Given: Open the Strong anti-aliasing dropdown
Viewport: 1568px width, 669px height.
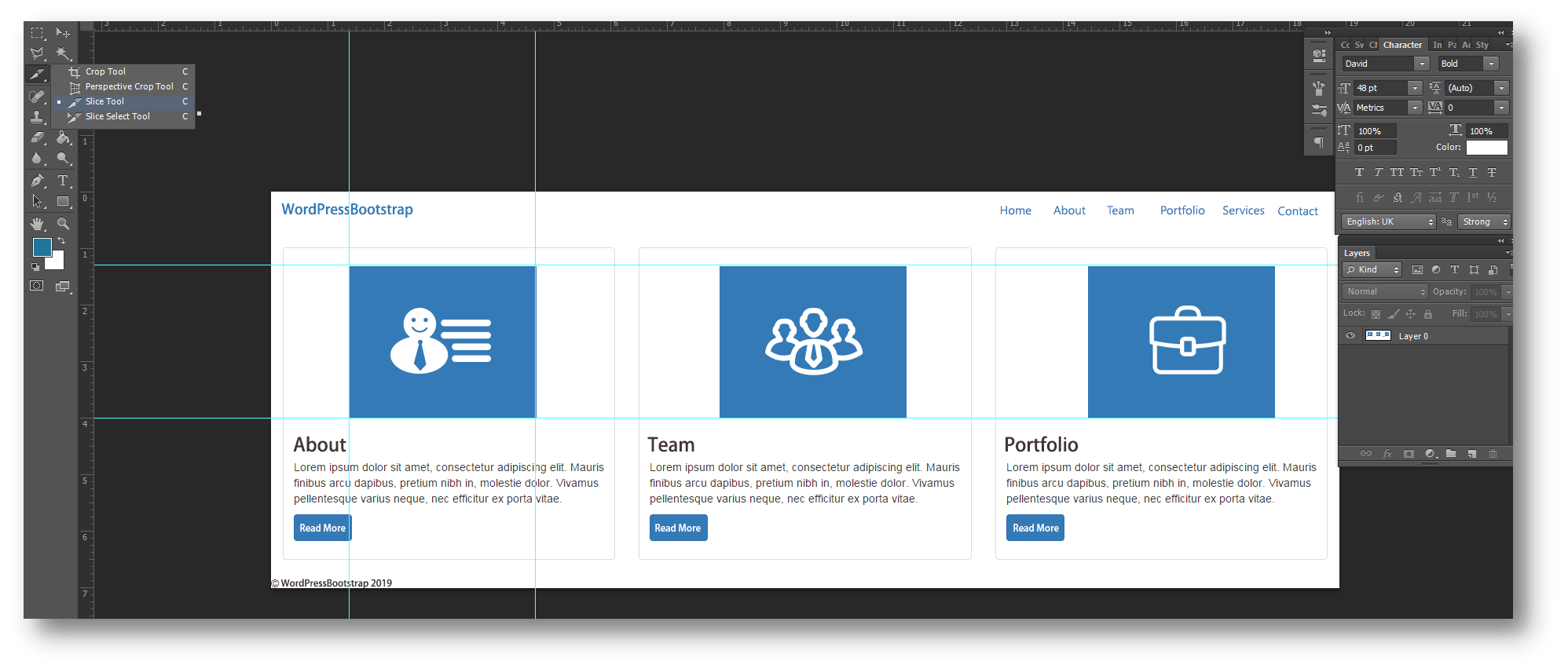Looking at the screenshot, I should point(1484,221).
